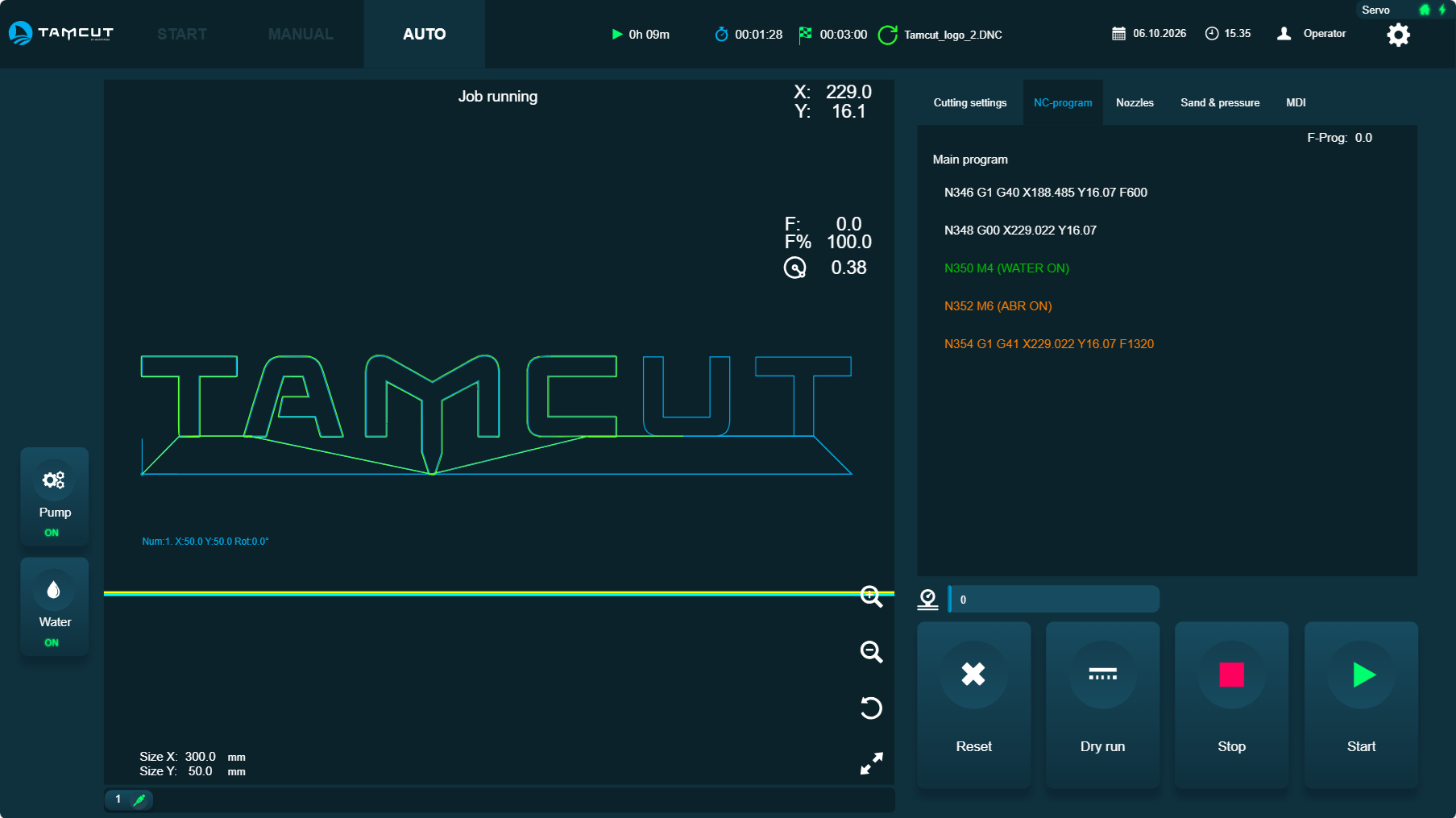Screen dimensions: 1456x818
Task: Click the calendar date icon
Action: coord(1118,34)
